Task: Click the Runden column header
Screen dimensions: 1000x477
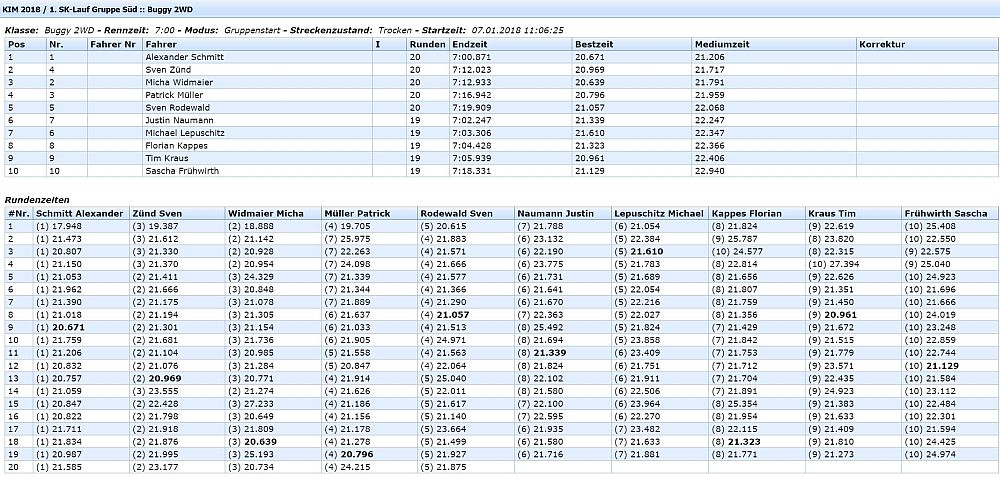Action: click(427, 45)
